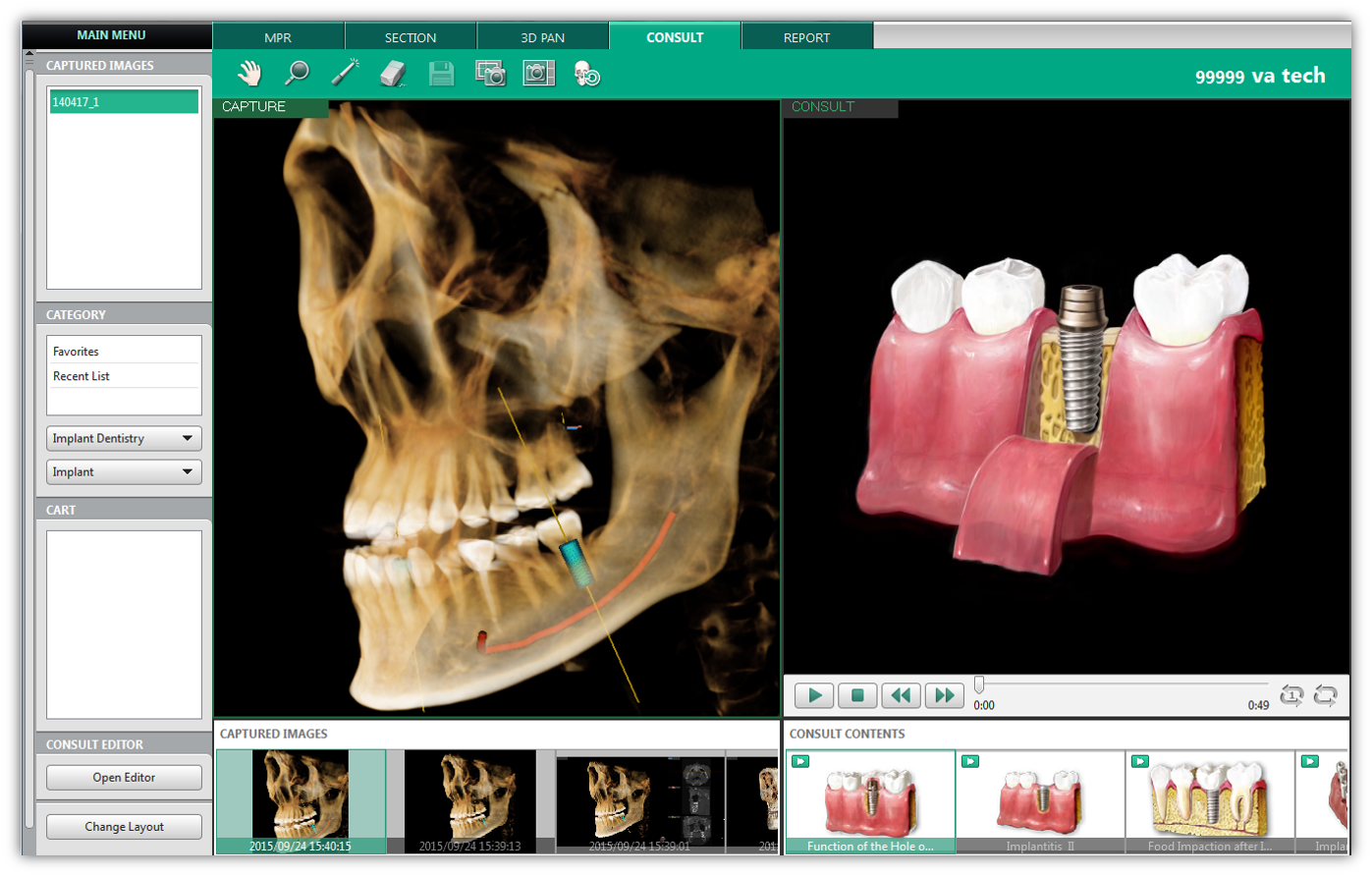Select the CONSULT tab

675,36
